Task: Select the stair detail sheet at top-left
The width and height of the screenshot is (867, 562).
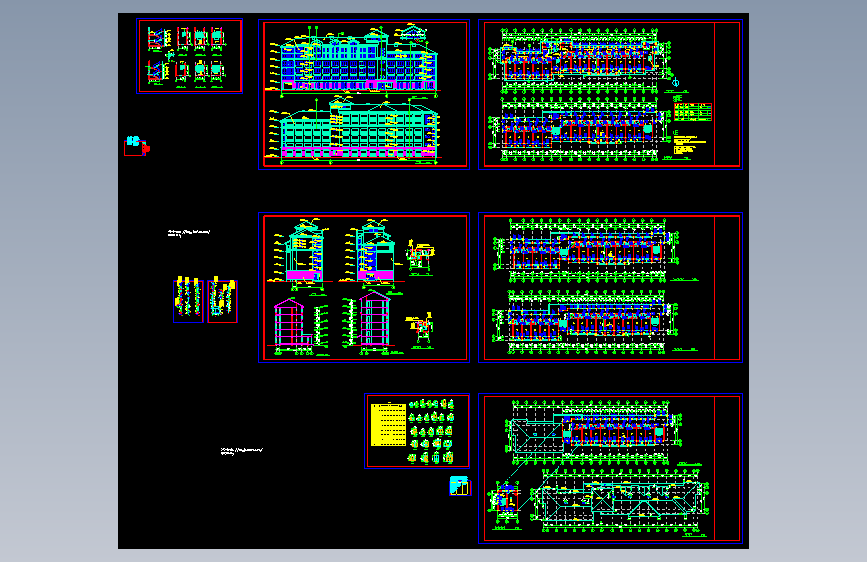Action: (x=189, y=56)
